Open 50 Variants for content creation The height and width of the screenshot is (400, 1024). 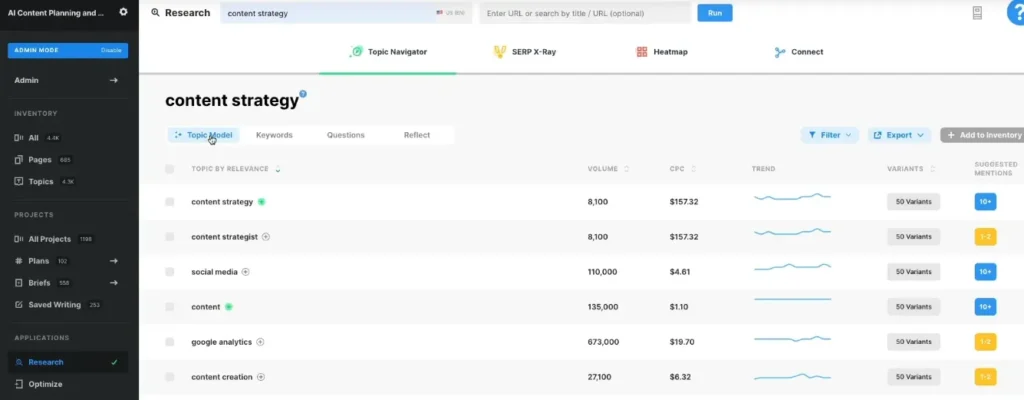point(913,377)
